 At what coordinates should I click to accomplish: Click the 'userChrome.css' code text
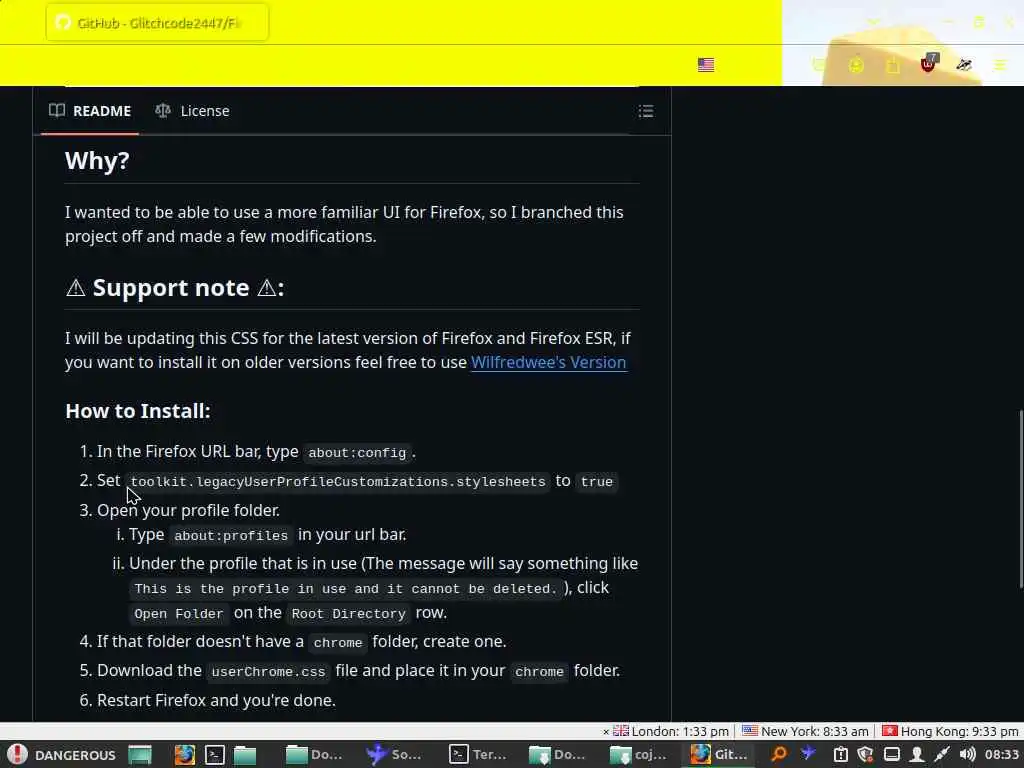click(268, 671)
